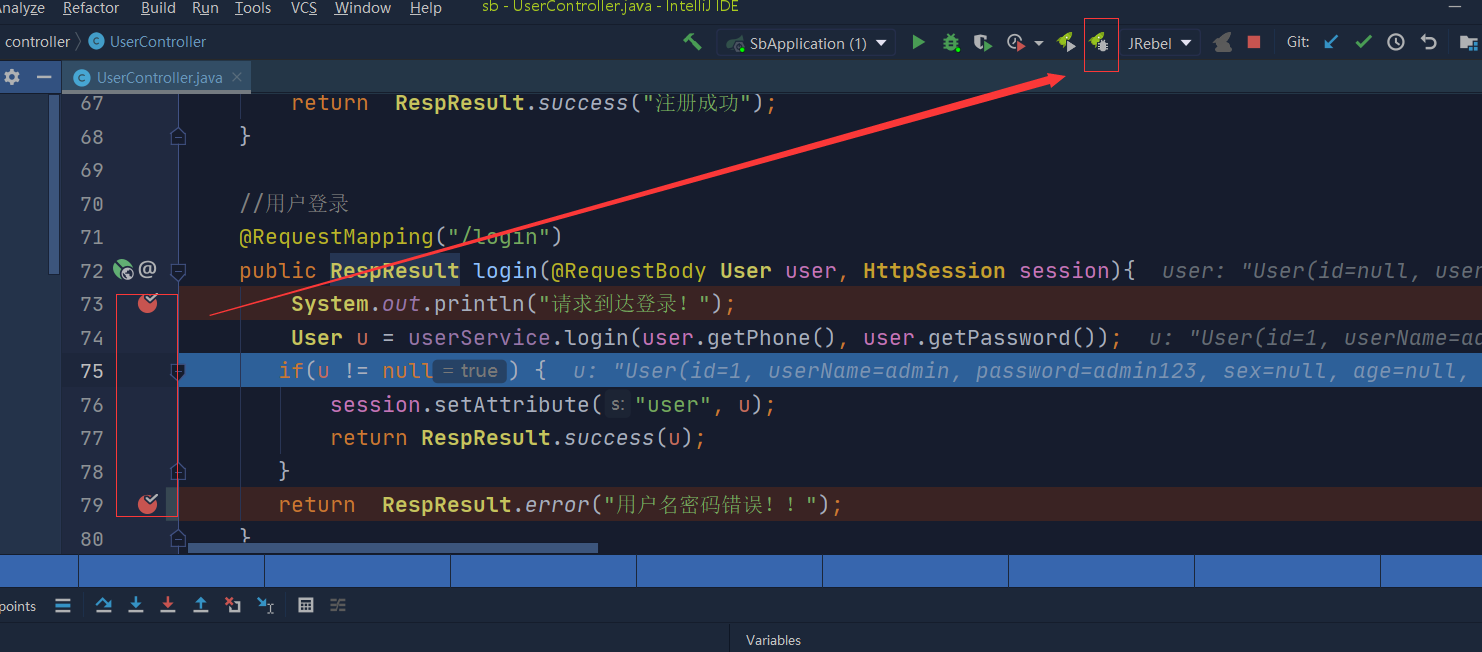Click the request mapping gutter icon on line 72

click(123, 269)
